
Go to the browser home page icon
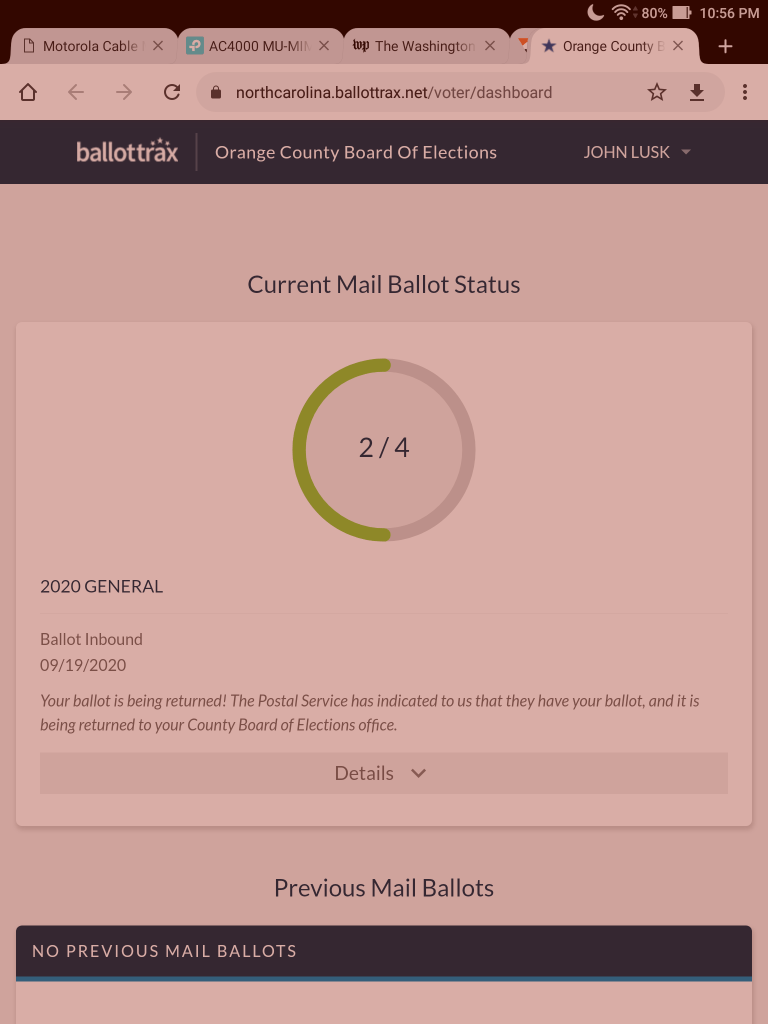click(28, 92)
